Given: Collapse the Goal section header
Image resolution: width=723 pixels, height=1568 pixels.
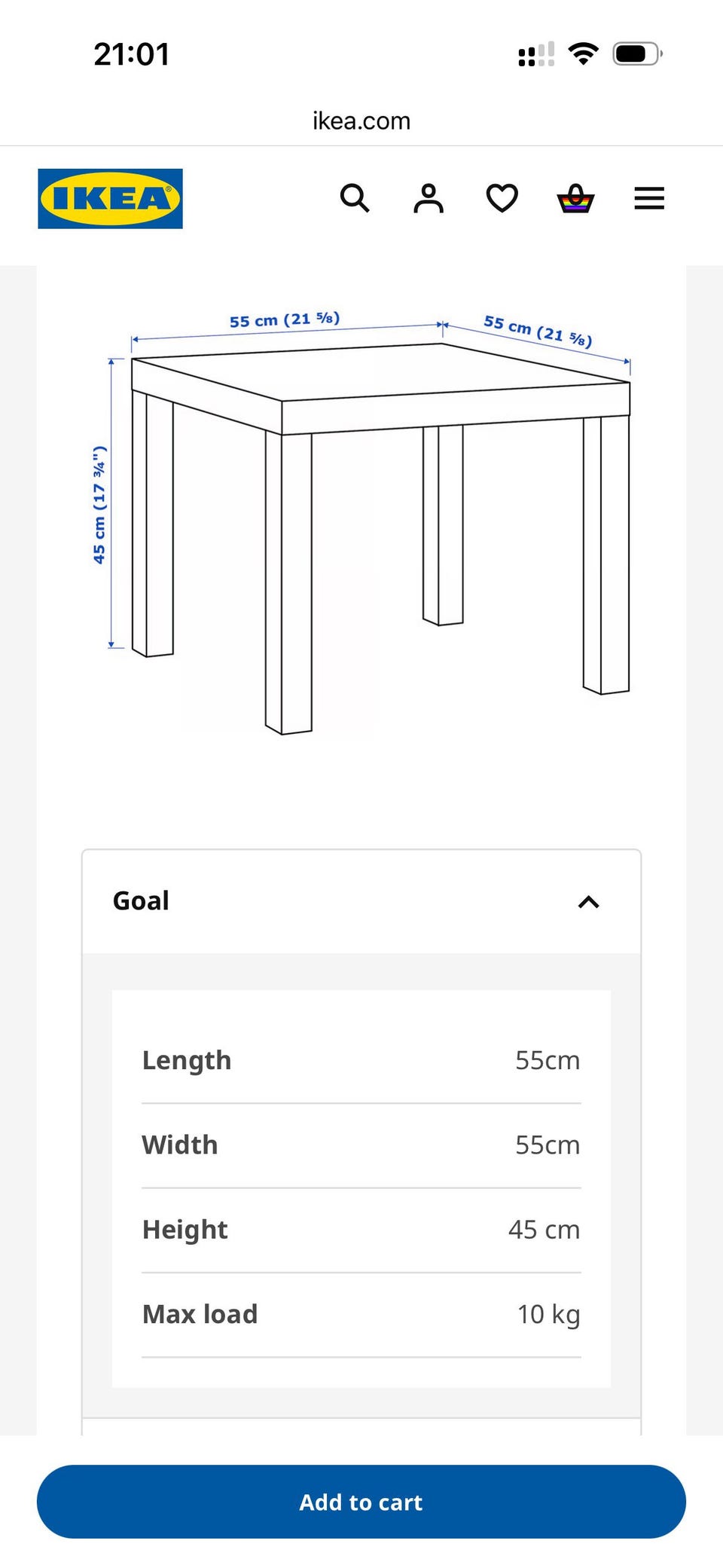Looking at the screenshot, I should tap(361, 902).
